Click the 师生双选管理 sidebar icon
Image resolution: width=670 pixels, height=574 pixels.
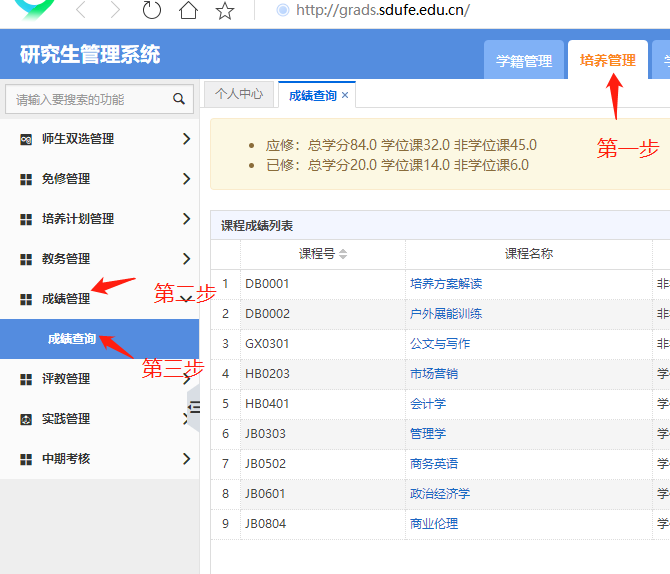[26, 139]
